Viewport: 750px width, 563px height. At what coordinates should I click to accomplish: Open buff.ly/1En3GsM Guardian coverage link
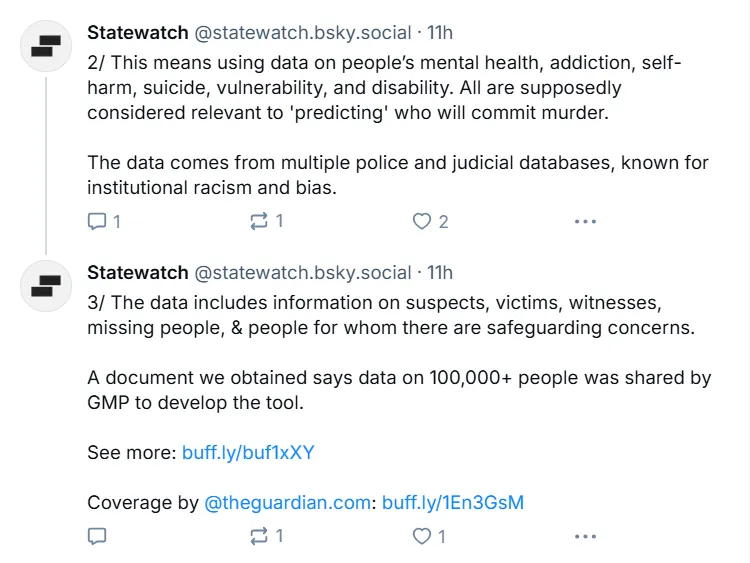pyautogui.click(x=453, y=503)
